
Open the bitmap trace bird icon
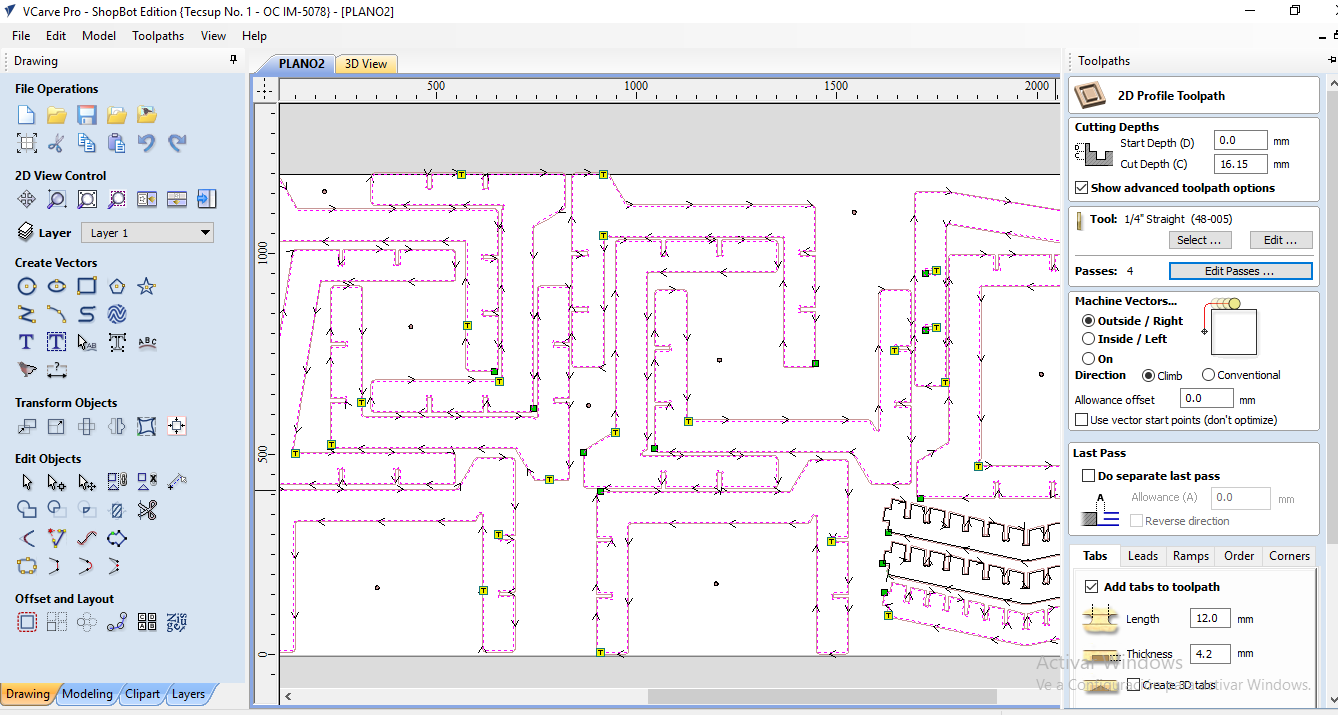27,370
